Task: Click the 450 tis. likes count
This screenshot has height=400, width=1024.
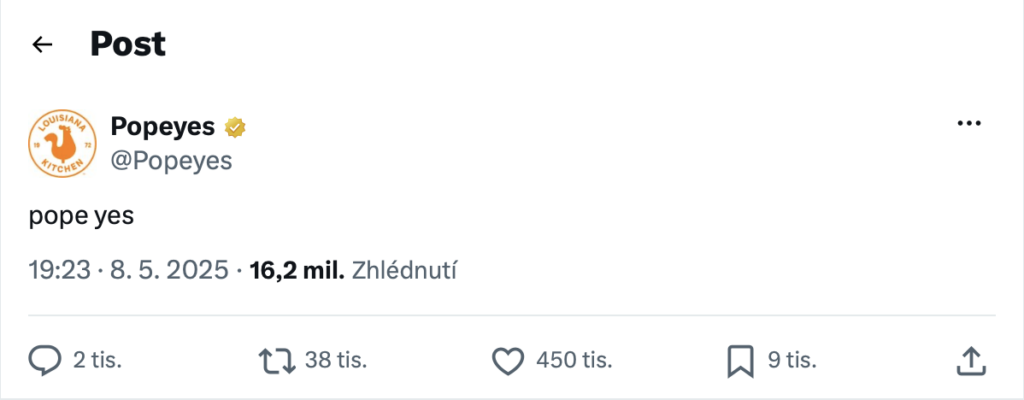Action: 574,359
